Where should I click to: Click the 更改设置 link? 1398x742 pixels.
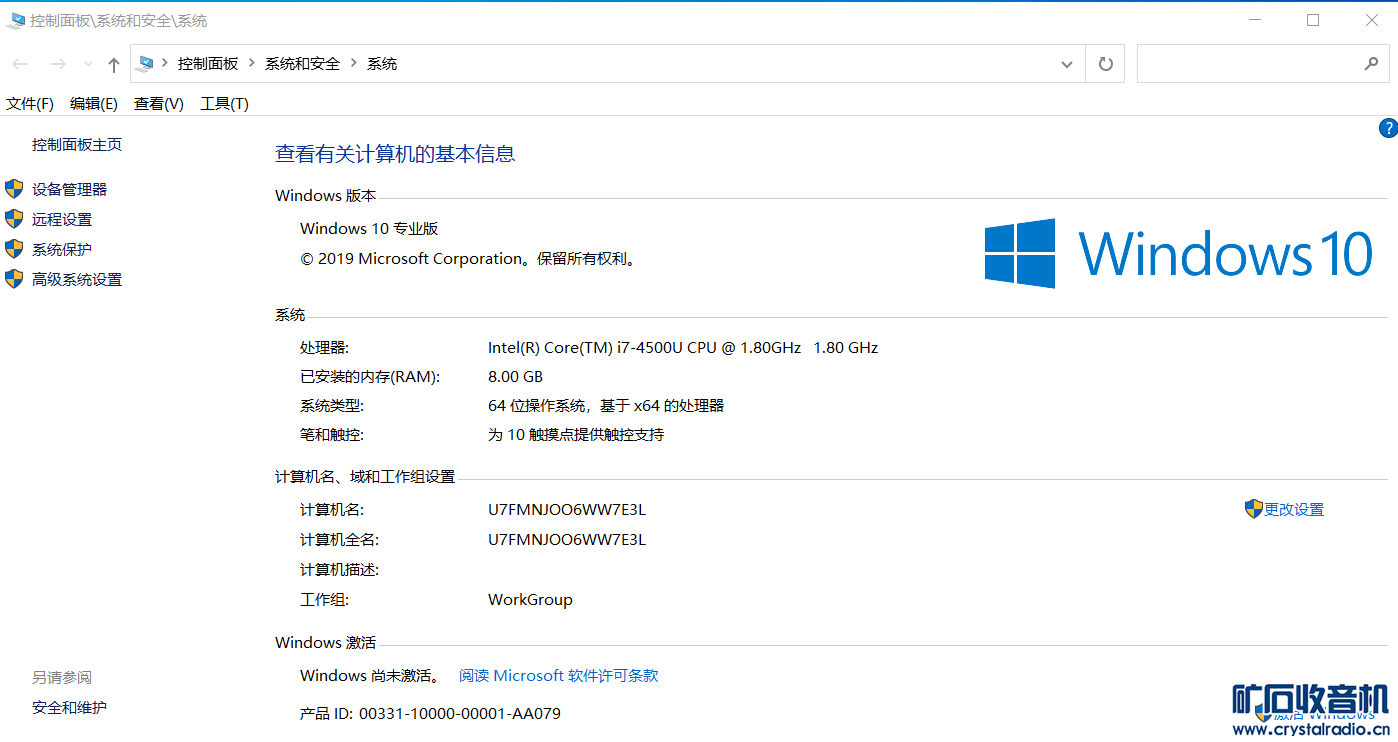(1294, 509)
